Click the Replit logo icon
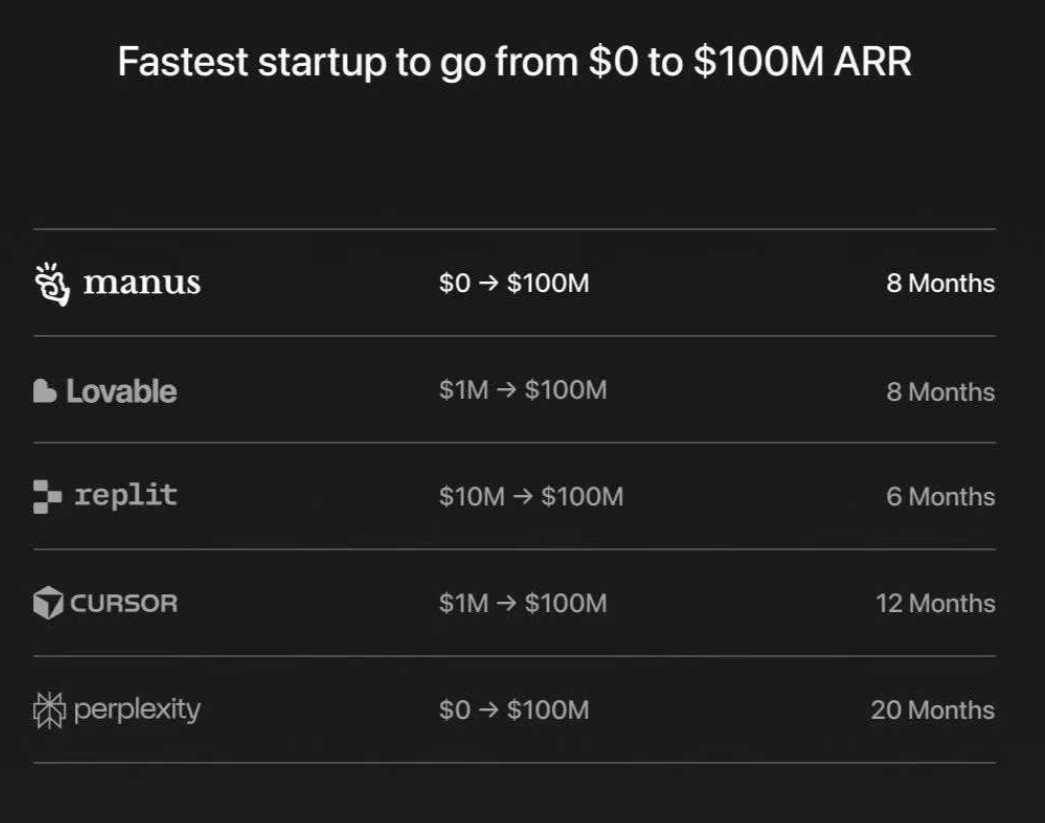Screen dimensions: 1045x823 (47, 496)
